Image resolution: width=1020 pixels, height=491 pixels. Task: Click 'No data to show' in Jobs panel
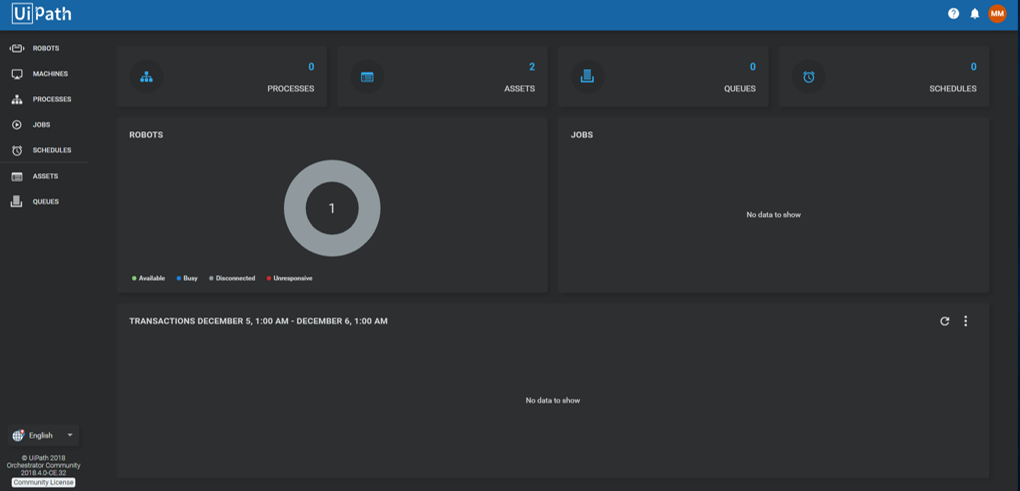coord(773,215)
